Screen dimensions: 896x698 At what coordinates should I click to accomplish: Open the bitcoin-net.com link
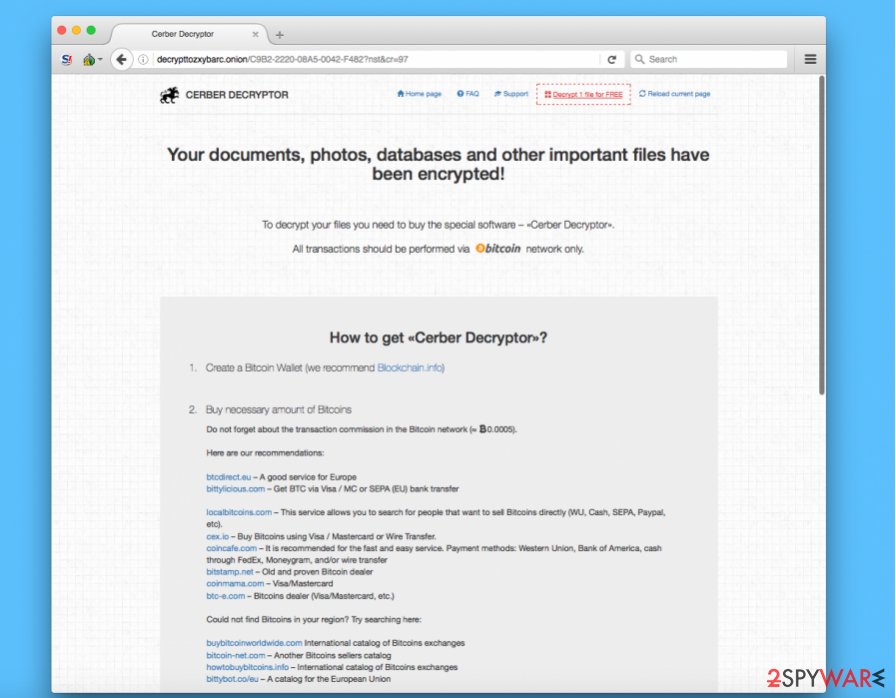235,656
